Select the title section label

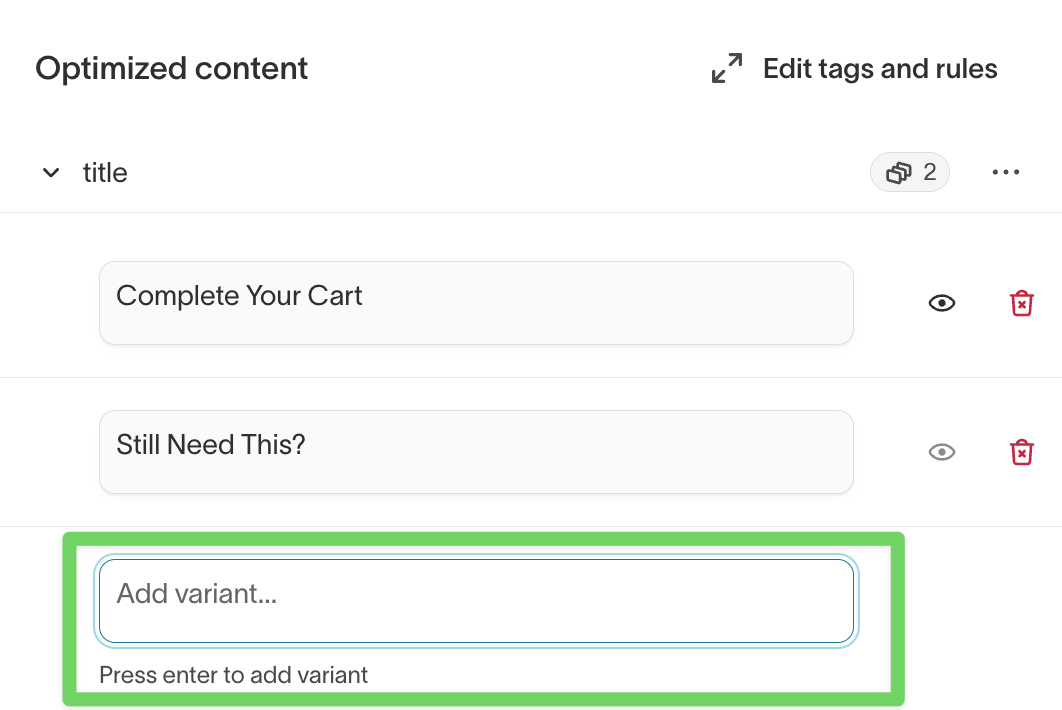[x=105, y=173]
